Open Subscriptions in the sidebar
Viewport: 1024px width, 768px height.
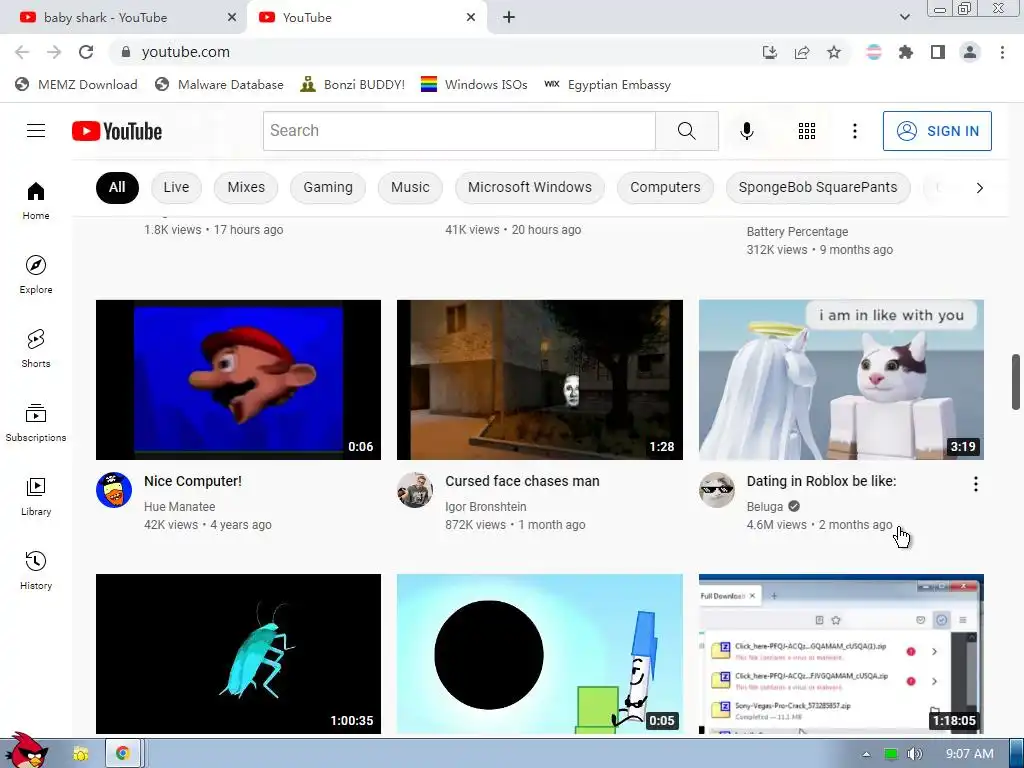pyautogui.click(x=36, y=423)
